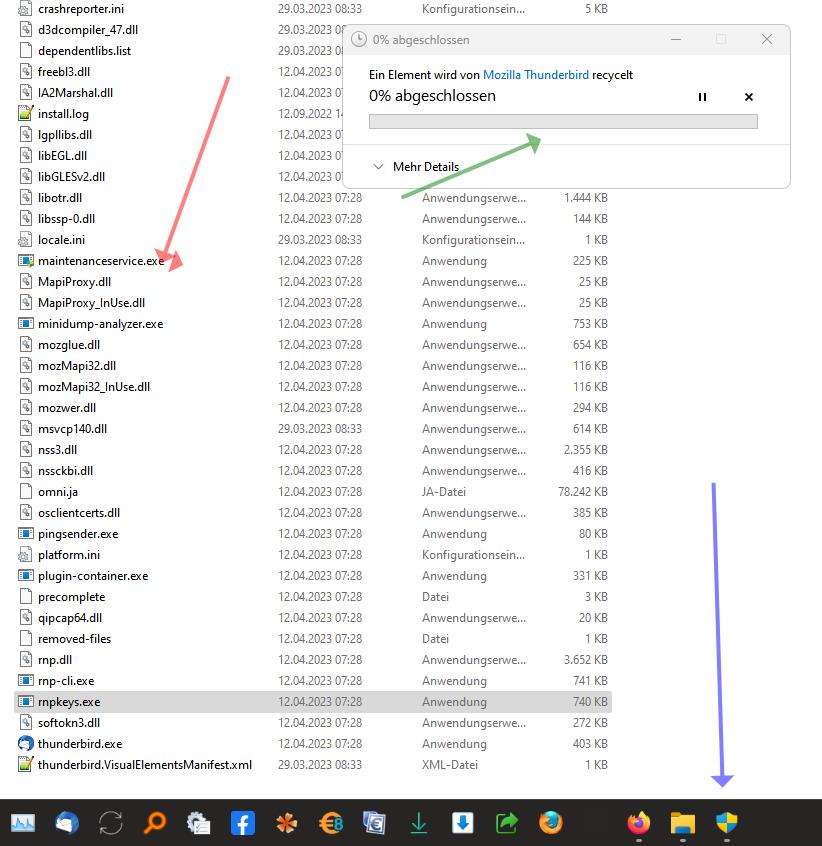Select mozMapi32_InUse.dll file
Screen dimensions: 822x846
pos(94,387)
